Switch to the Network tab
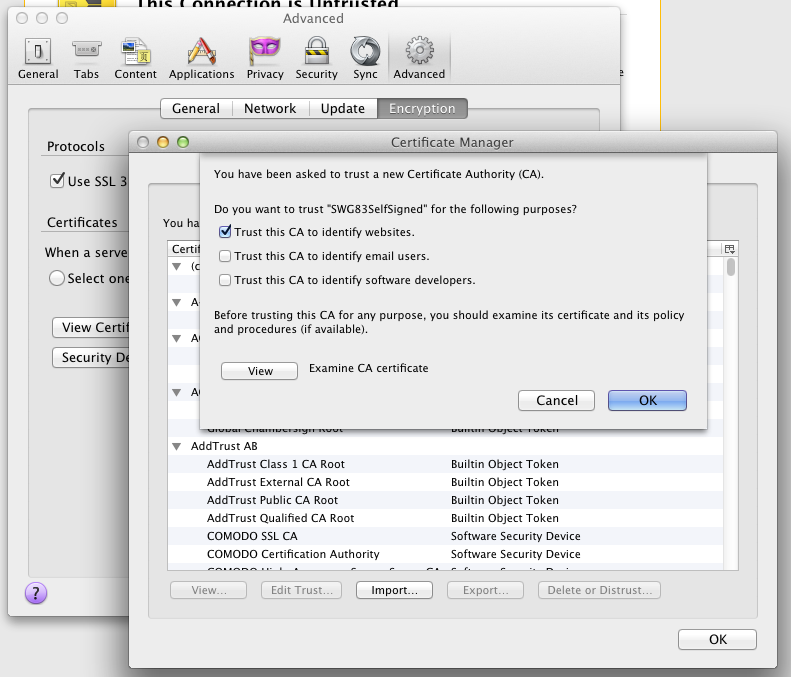Screen dimensions: 791x677 tap(270, 108)
